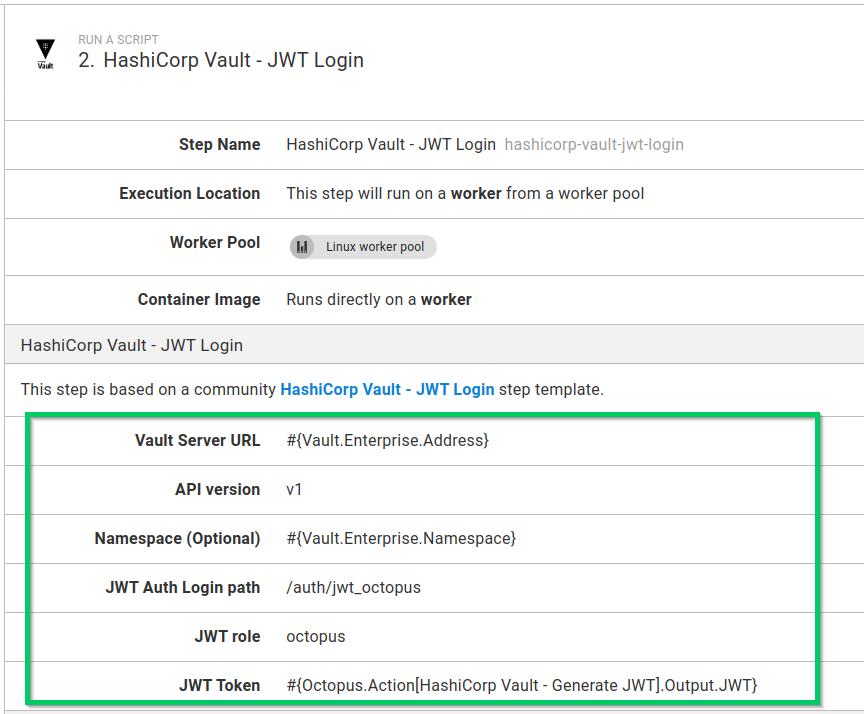Click the Container Image row value
Screen dimensions: 864x714
378,299
